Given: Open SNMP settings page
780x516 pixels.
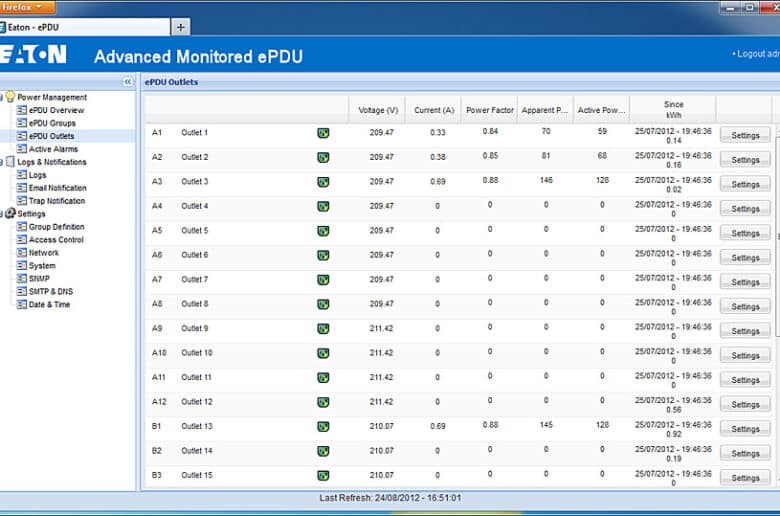Looking at the screenshot, I should (x=39, y=278).
